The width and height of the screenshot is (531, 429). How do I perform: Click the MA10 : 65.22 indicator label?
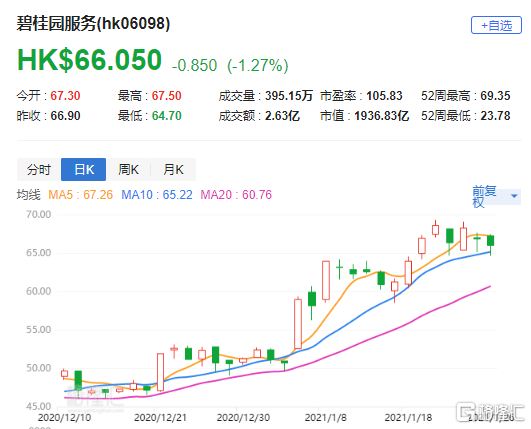click(x=157, y=195)
